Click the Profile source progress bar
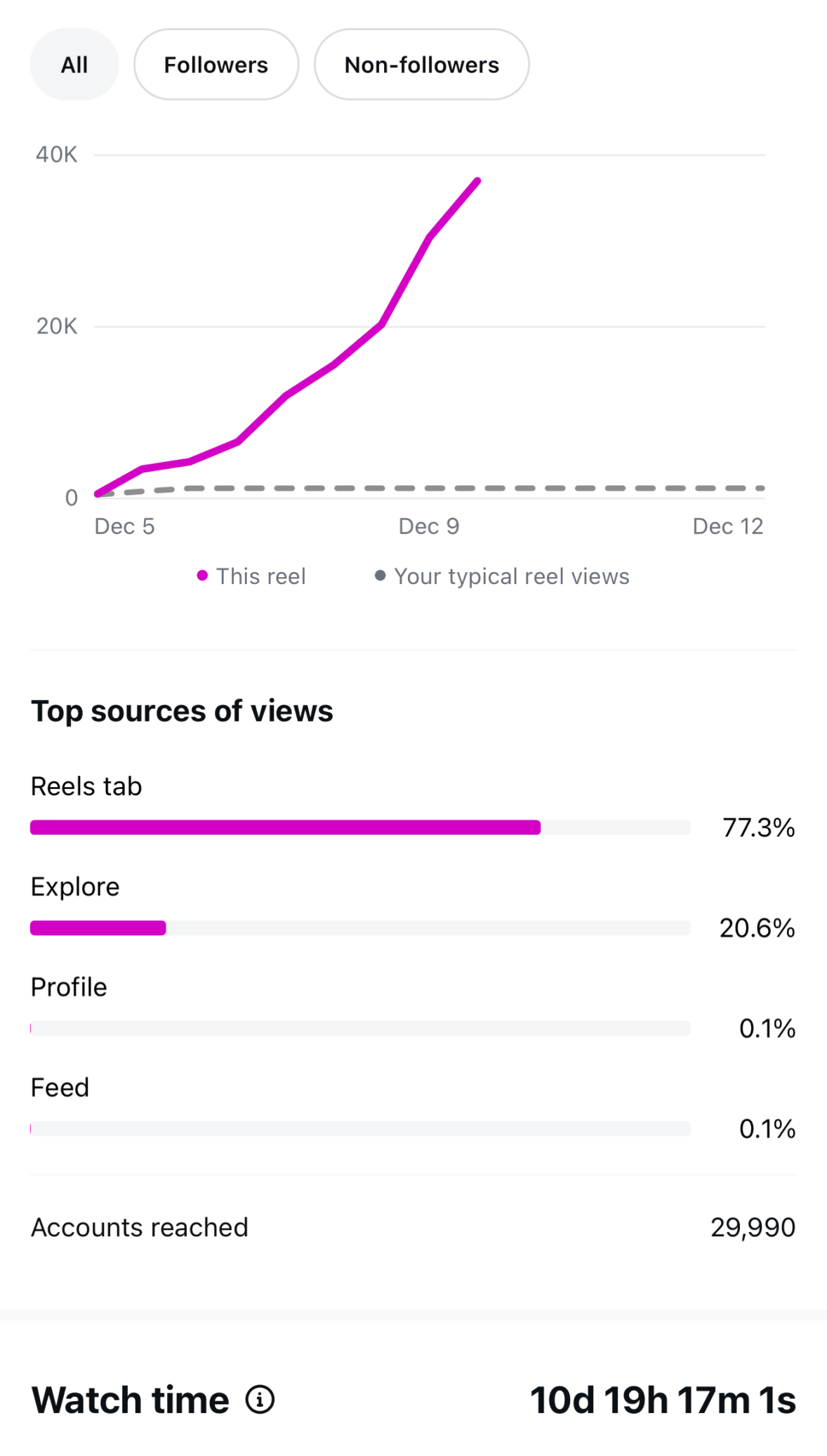This screenshot has width=827, height=1456. (x=360, y=1028)
